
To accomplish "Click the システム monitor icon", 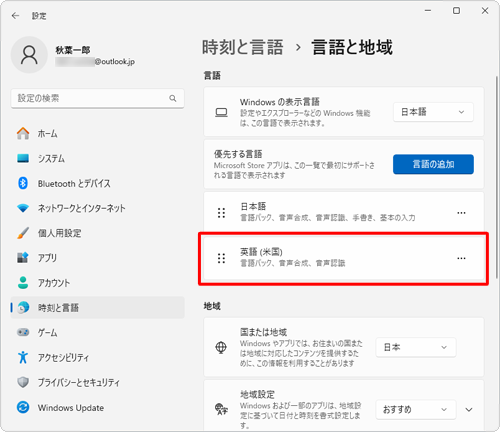I will [x=23, y=158].
